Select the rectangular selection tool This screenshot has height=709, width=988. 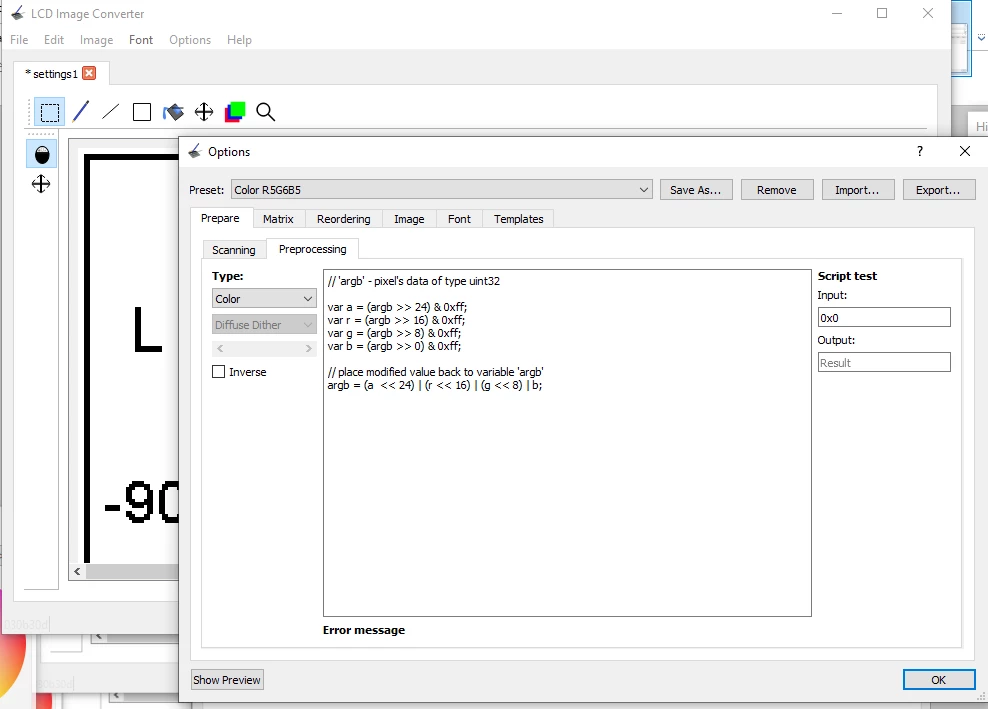pyautogui.click(x=49, y=112)
